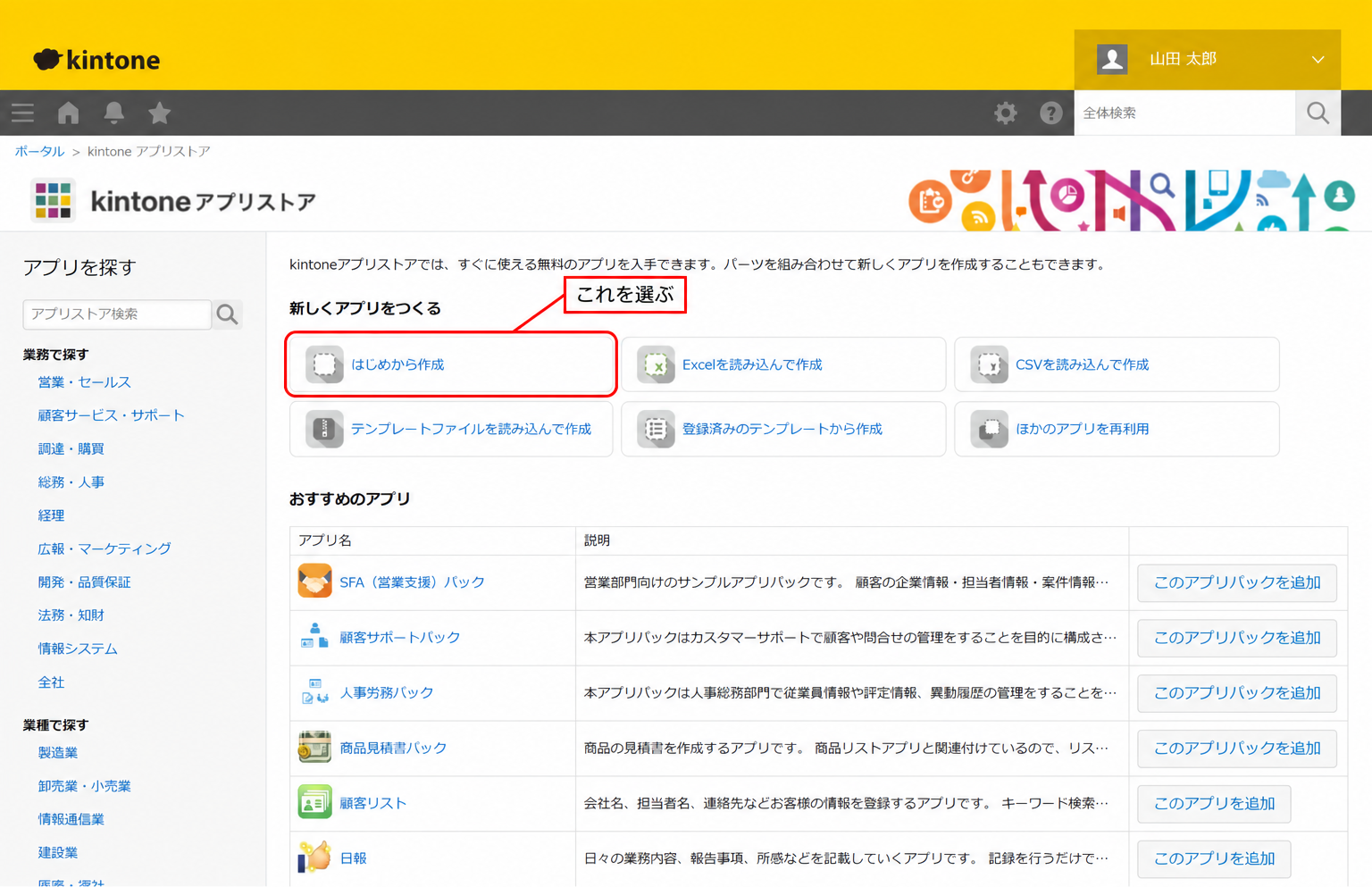The height and width of the screenshot is (887, 1372).
Task: Click the 山田 太郎 user avatar icon
Action: click(x=1112, y=59)
